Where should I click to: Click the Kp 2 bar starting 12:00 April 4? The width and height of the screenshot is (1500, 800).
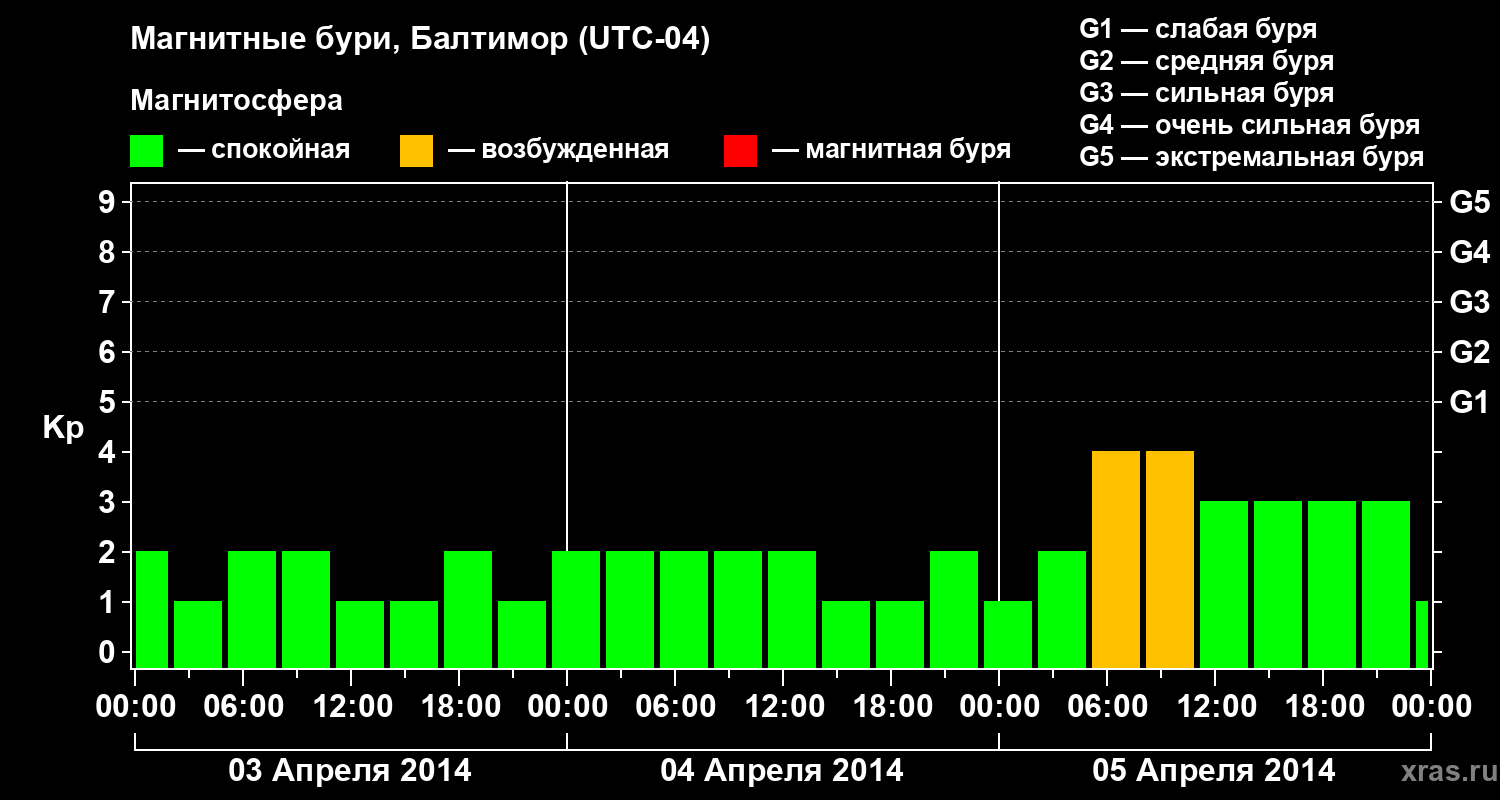(792, 610)
